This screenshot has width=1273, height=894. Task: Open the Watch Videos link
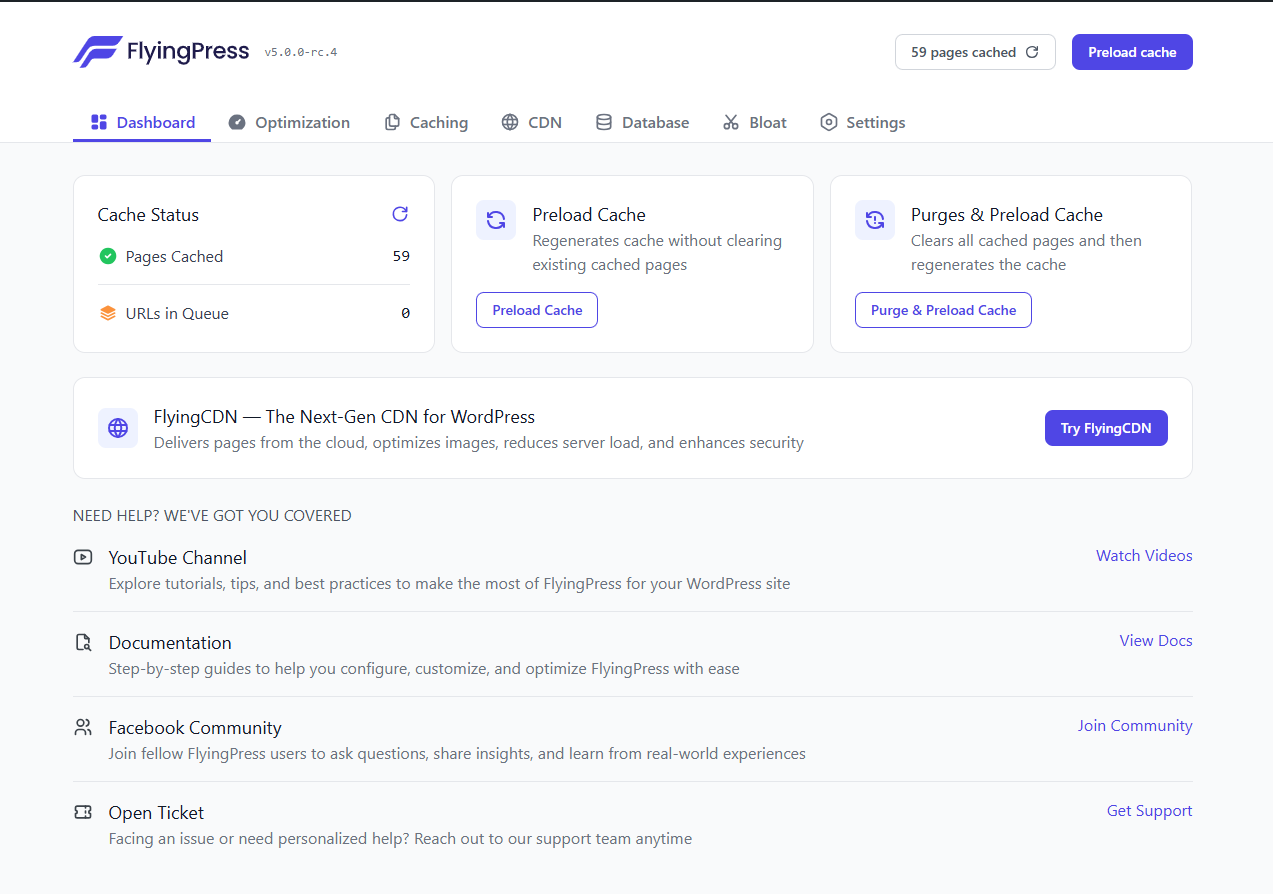(1144, 556)
